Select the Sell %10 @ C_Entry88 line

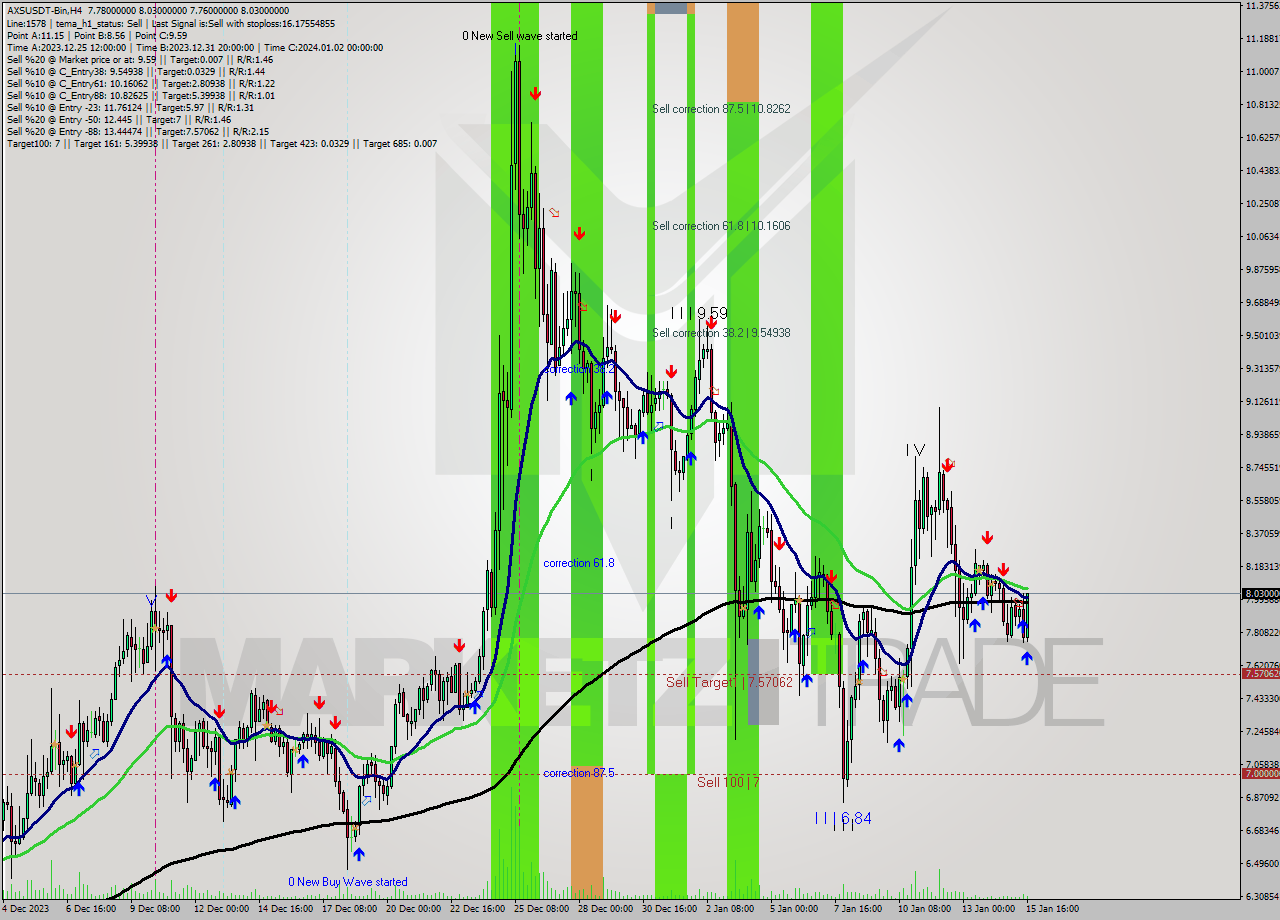click(x=140, y=95)
